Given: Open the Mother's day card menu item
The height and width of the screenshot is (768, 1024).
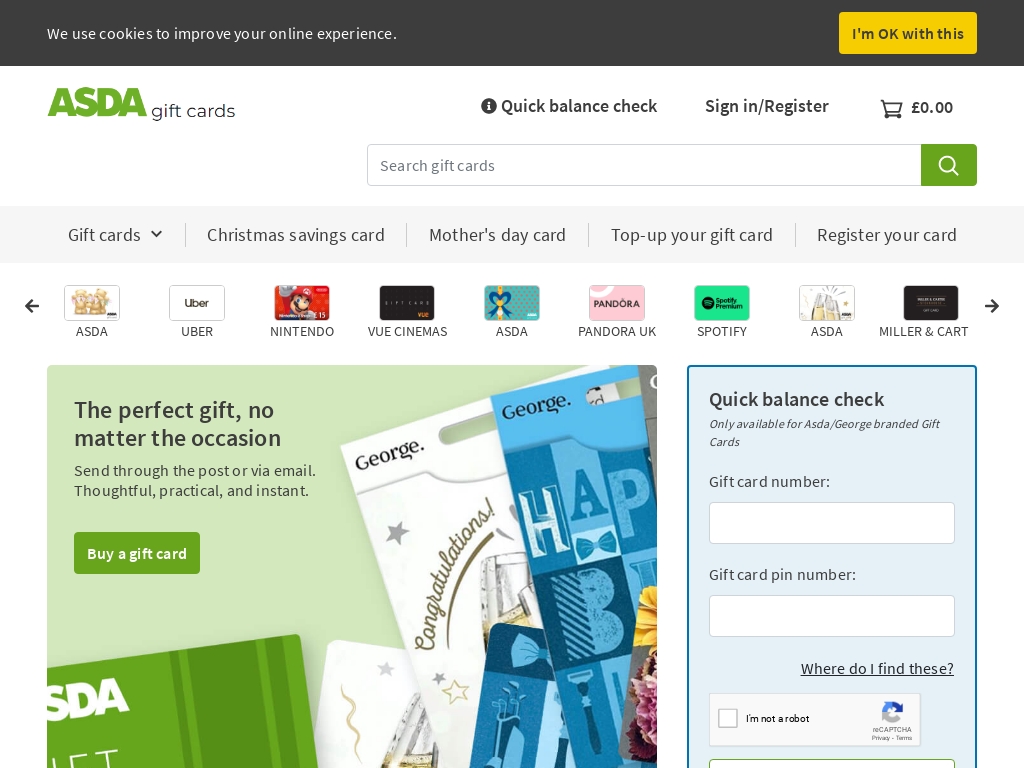Looking at the screenshot, I should (x=497, y=234).
